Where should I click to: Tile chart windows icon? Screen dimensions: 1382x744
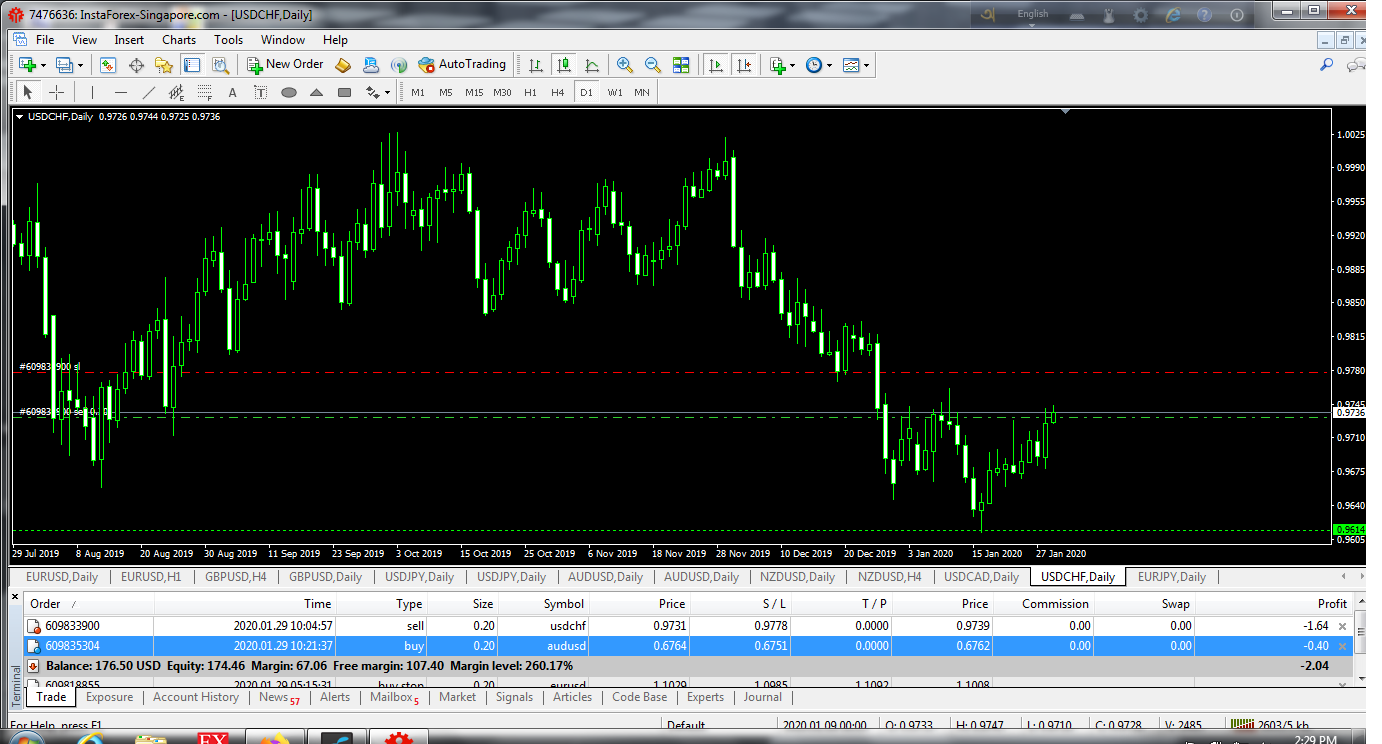(681, 65)
